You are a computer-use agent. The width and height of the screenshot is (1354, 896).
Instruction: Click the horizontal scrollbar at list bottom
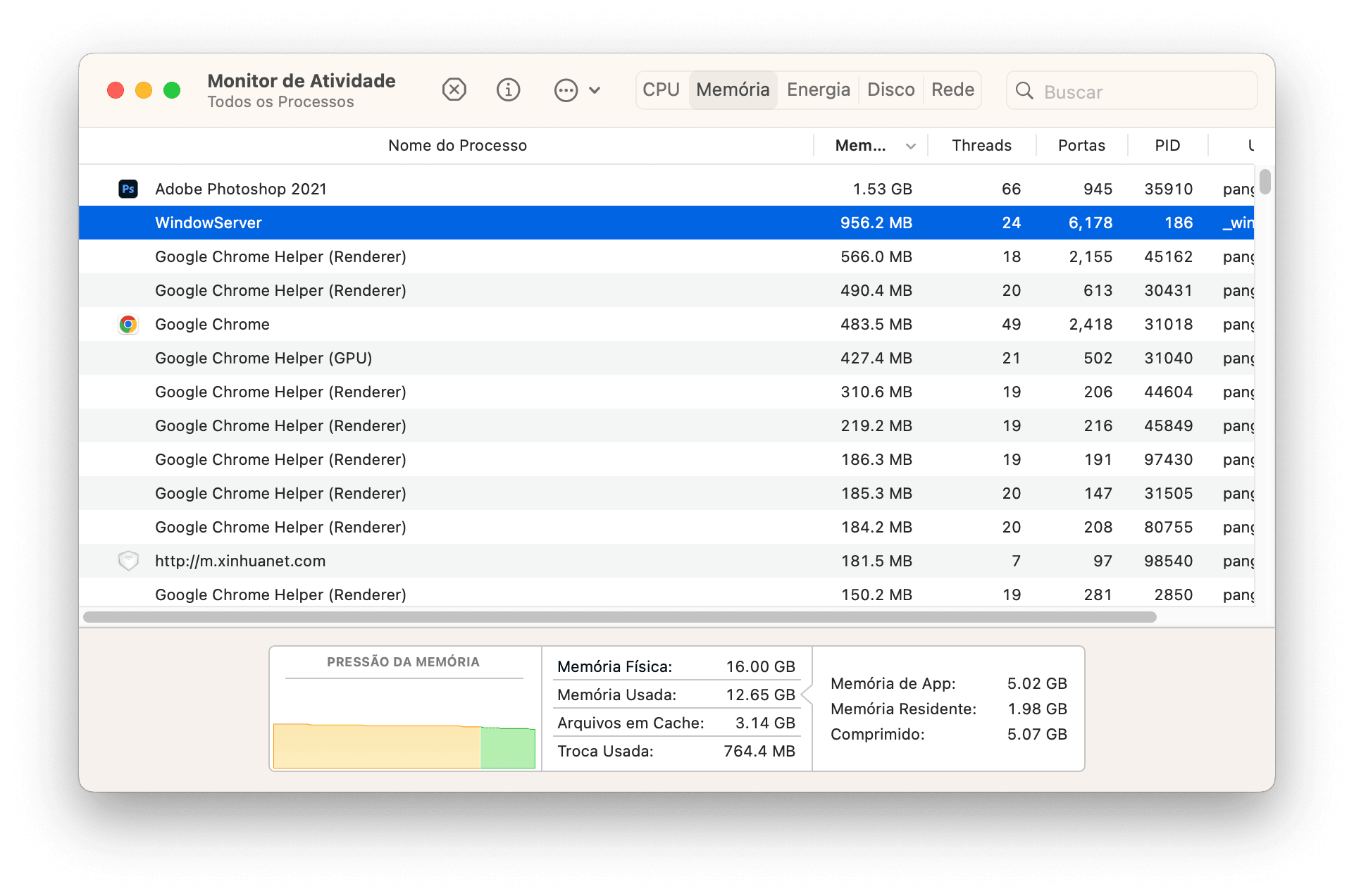[x=620, y=617]
